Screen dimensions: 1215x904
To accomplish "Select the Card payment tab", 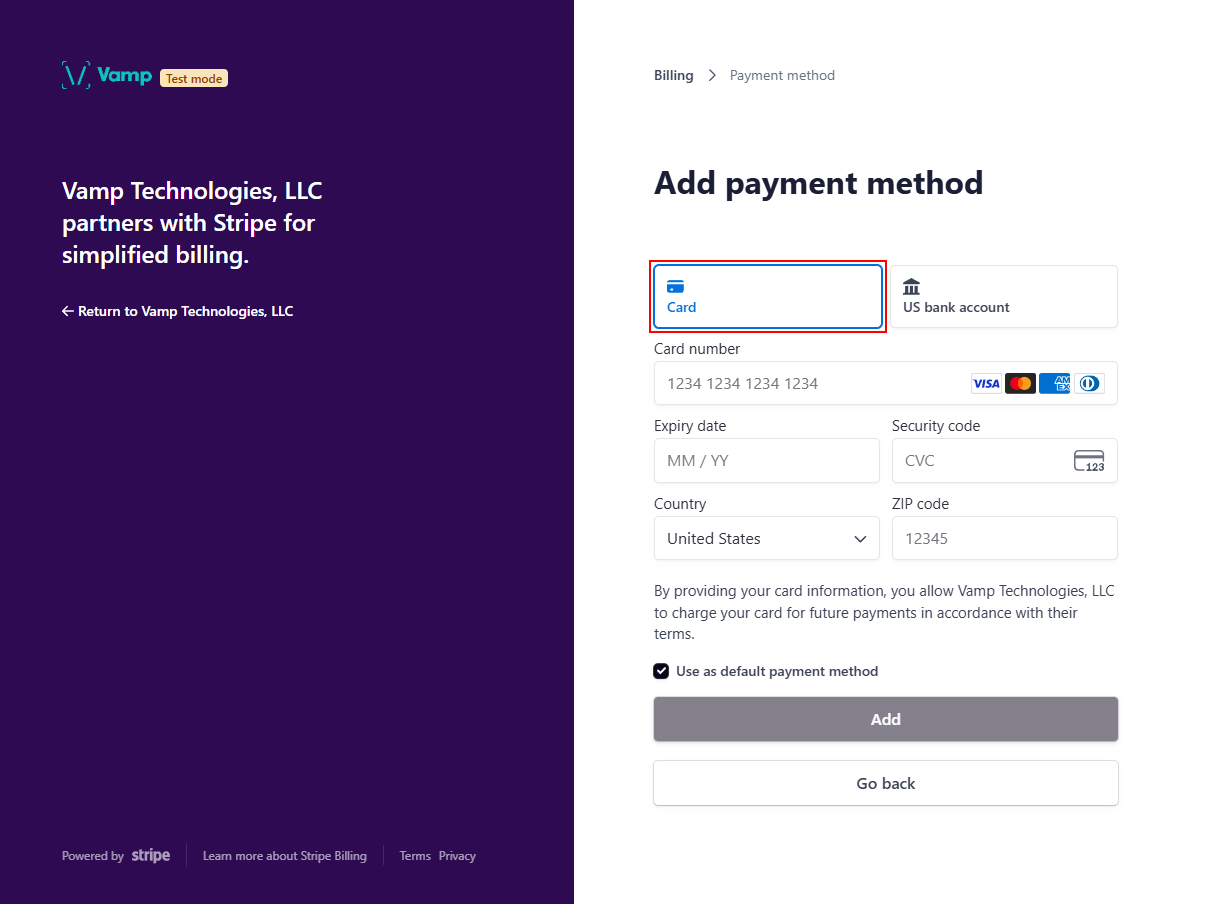I will (x=768, y=297).
